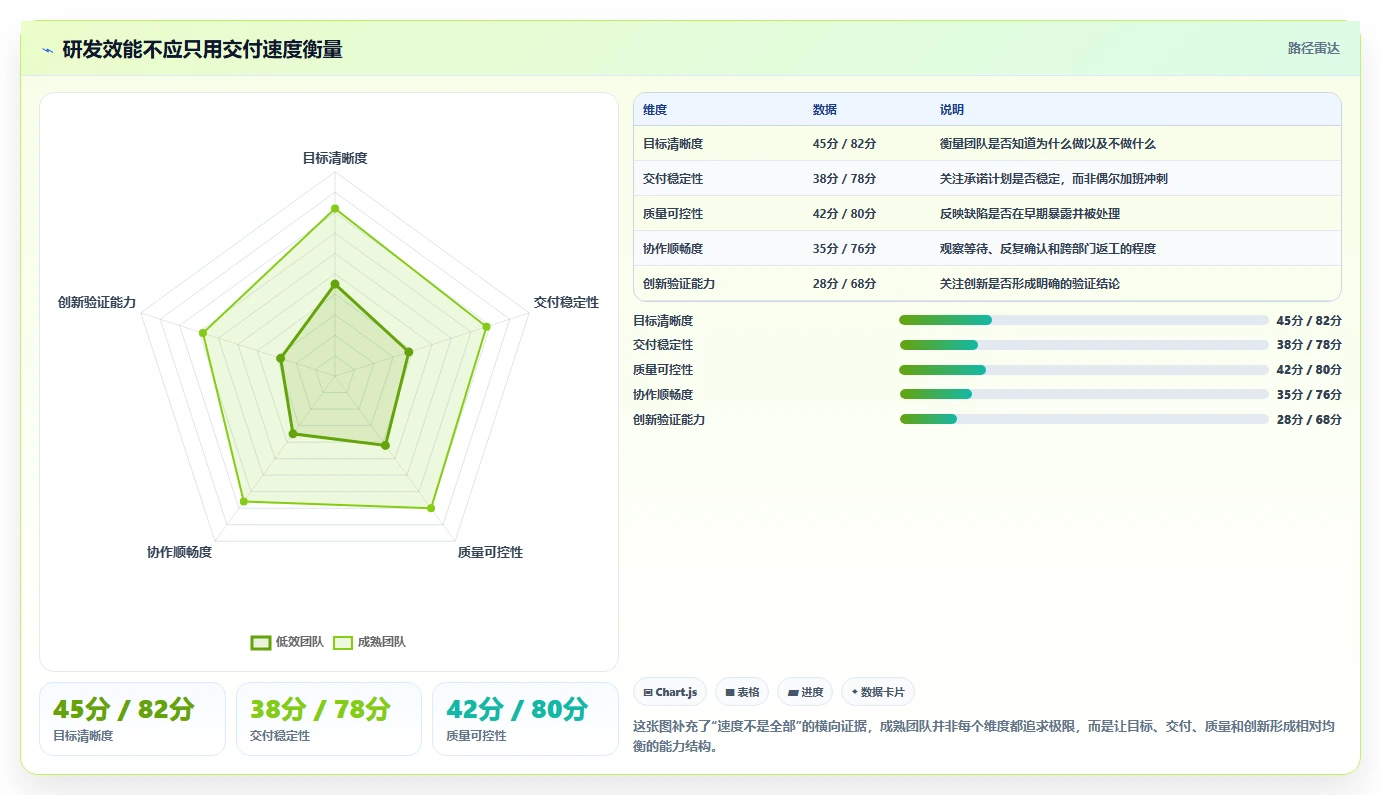Select the 创新验证能力 table row name
Screen dimensions: 1381x795
679,284
